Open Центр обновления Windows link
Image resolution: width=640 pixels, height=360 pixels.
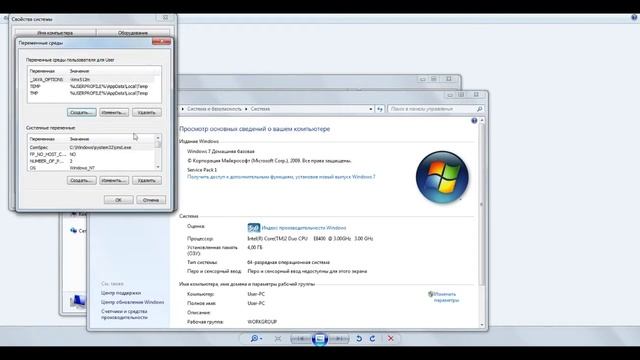tap(133, 302)
